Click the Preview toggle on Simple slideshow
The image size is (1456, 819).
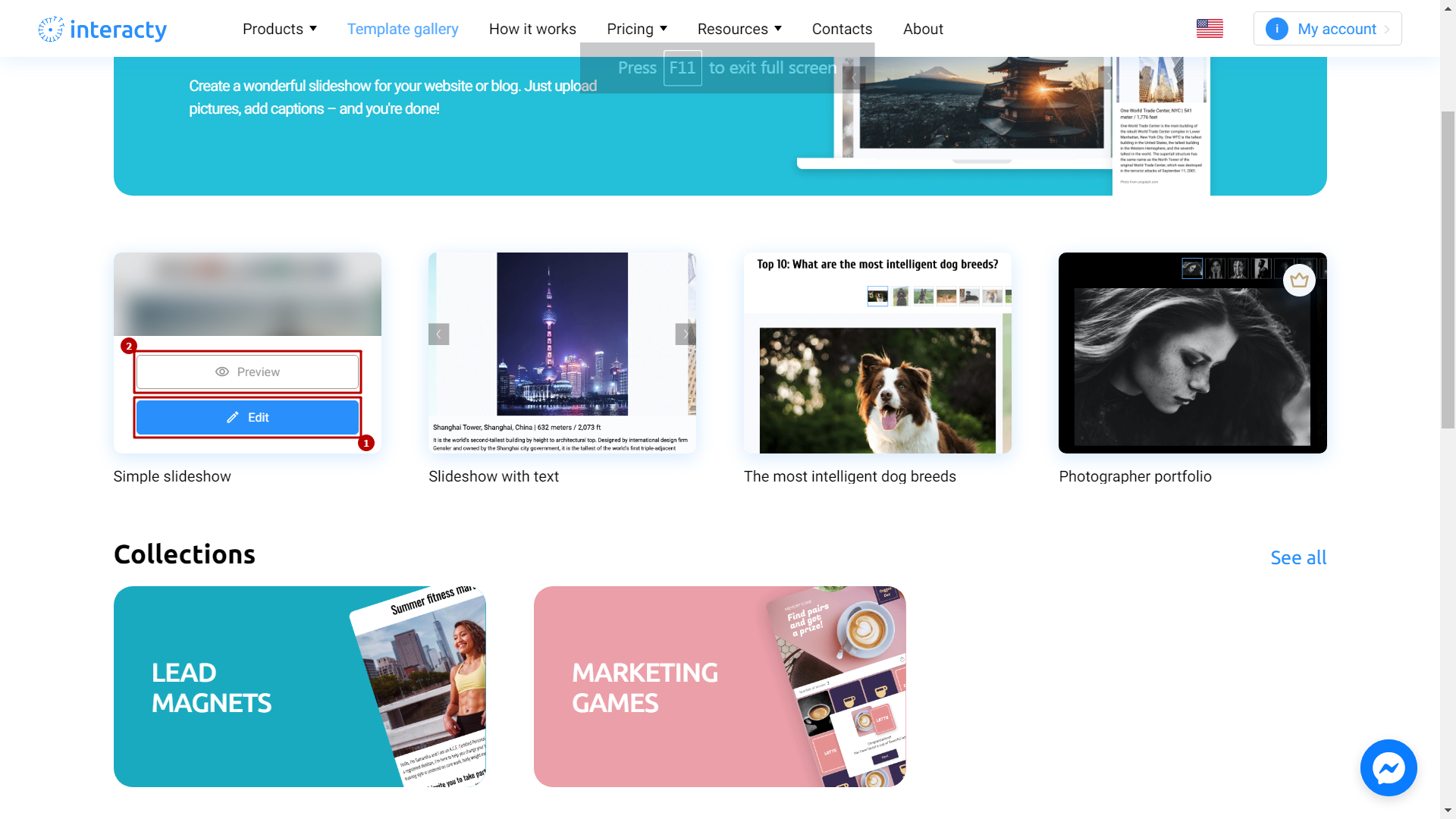tap(247, 371)
